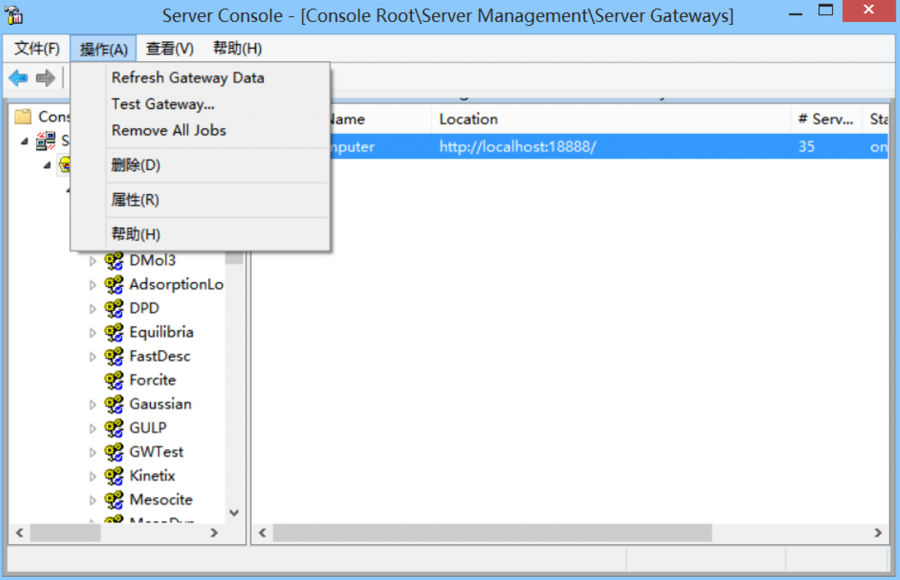This screenshot has height=580, width=900.
Task: Select the Gaussian tree item label
Action: pyautogui.click(x=161, y=404)
